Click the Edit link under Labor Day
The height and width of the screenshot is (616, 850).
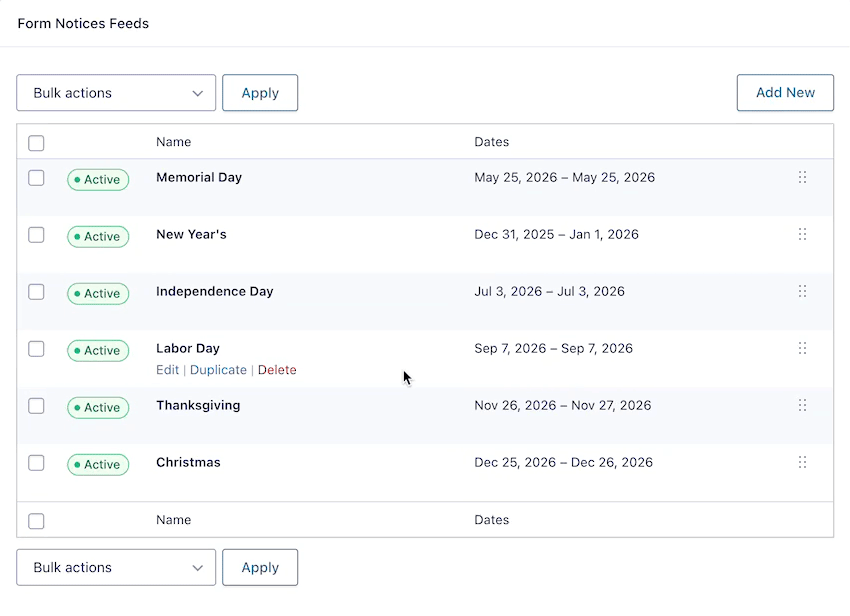click(167, 370)
